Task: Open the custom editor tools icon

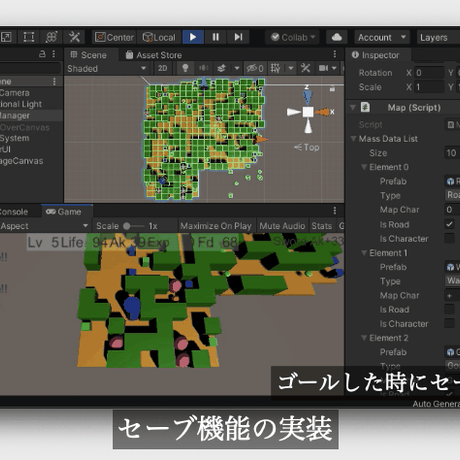Action: pos(74,37)
